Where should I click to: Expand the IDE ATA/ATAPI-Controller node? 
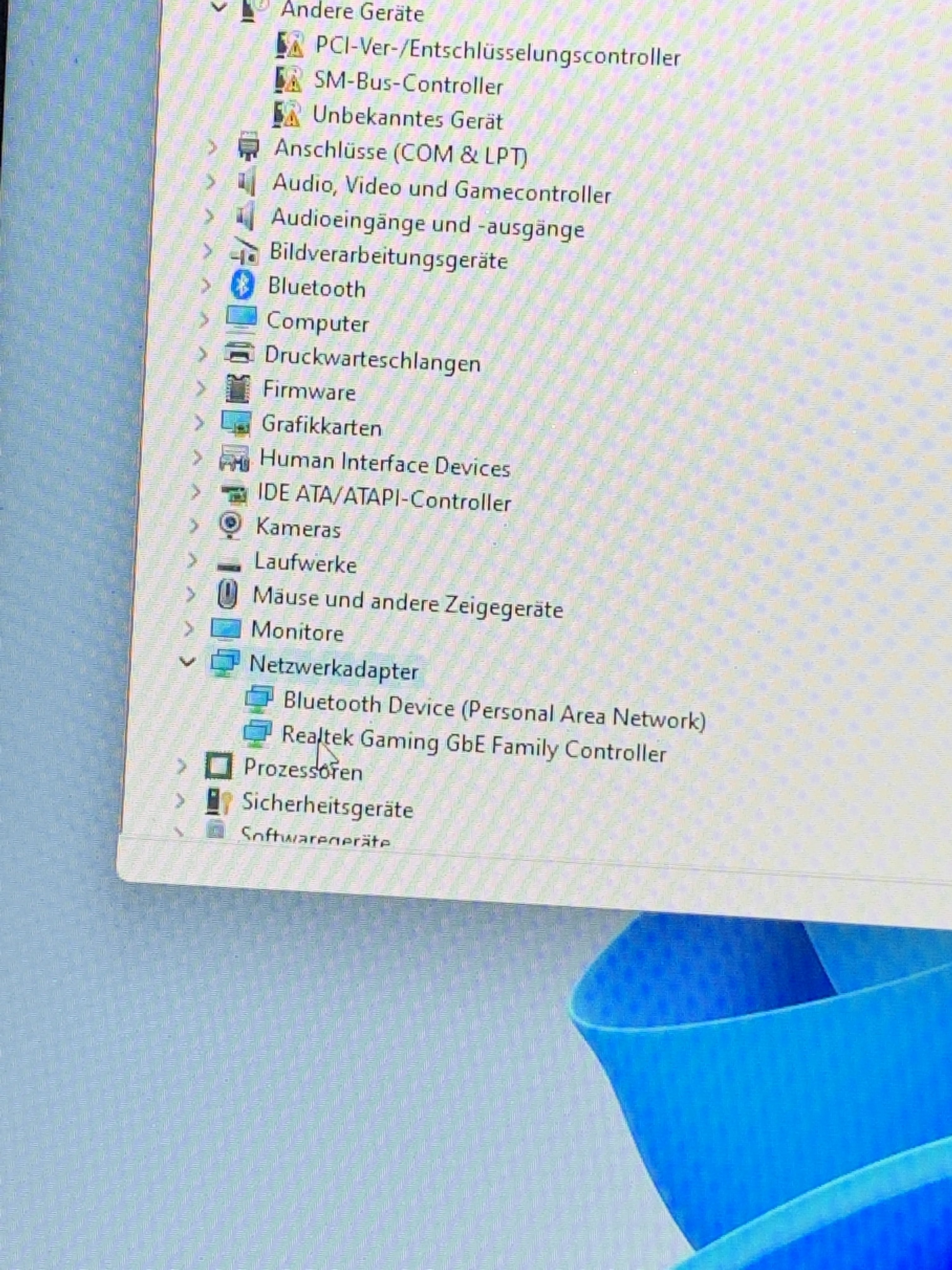coord(195,491)
